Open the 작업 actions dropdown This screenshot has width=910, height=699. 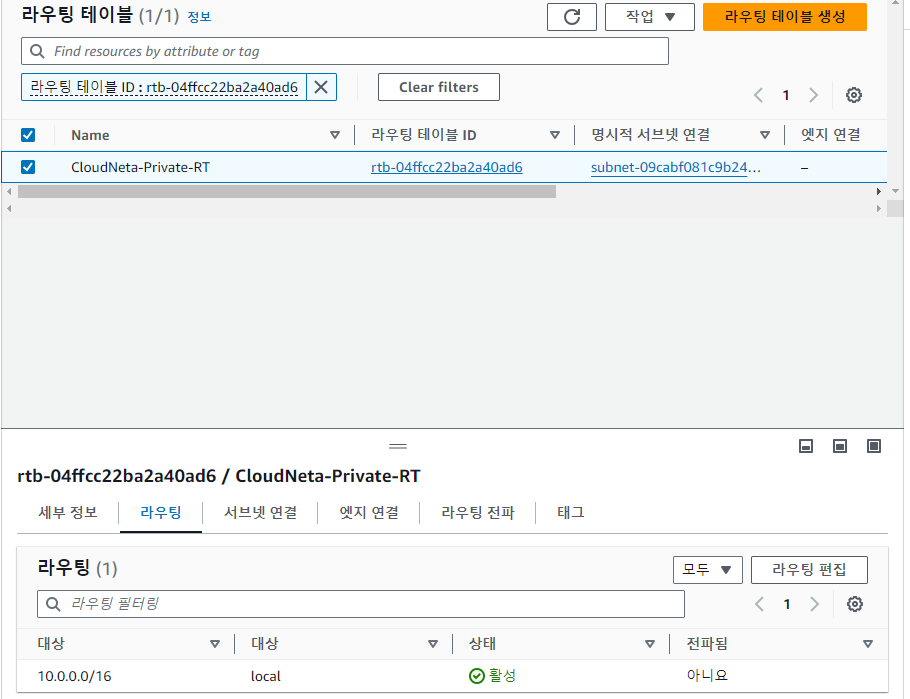point(649,17)
